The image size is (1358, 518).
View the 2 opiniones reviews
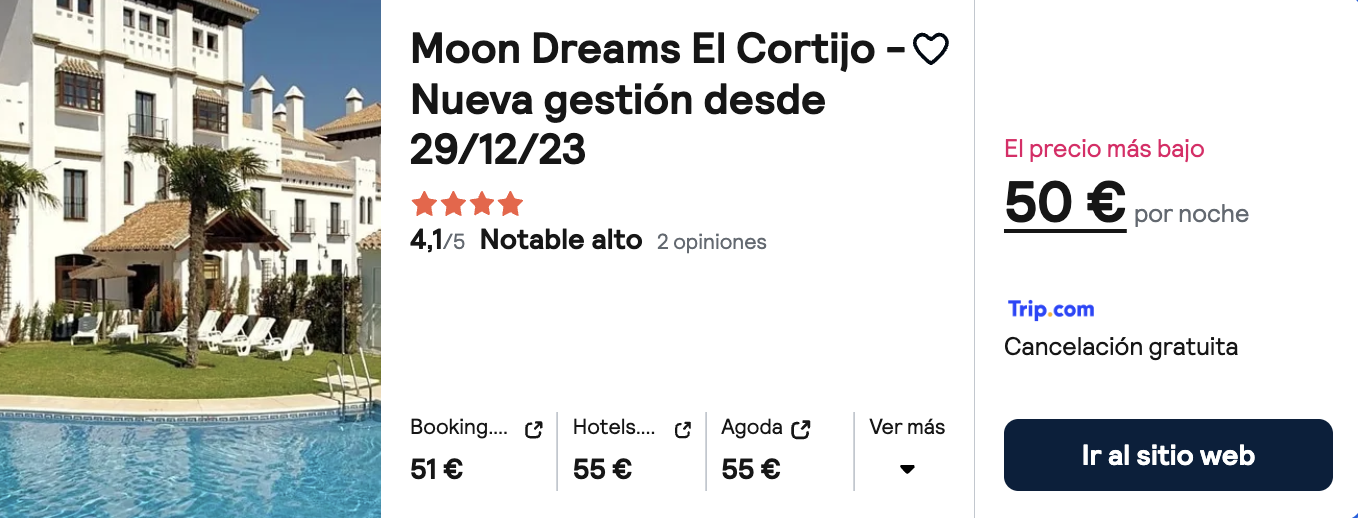click(712, 242)
